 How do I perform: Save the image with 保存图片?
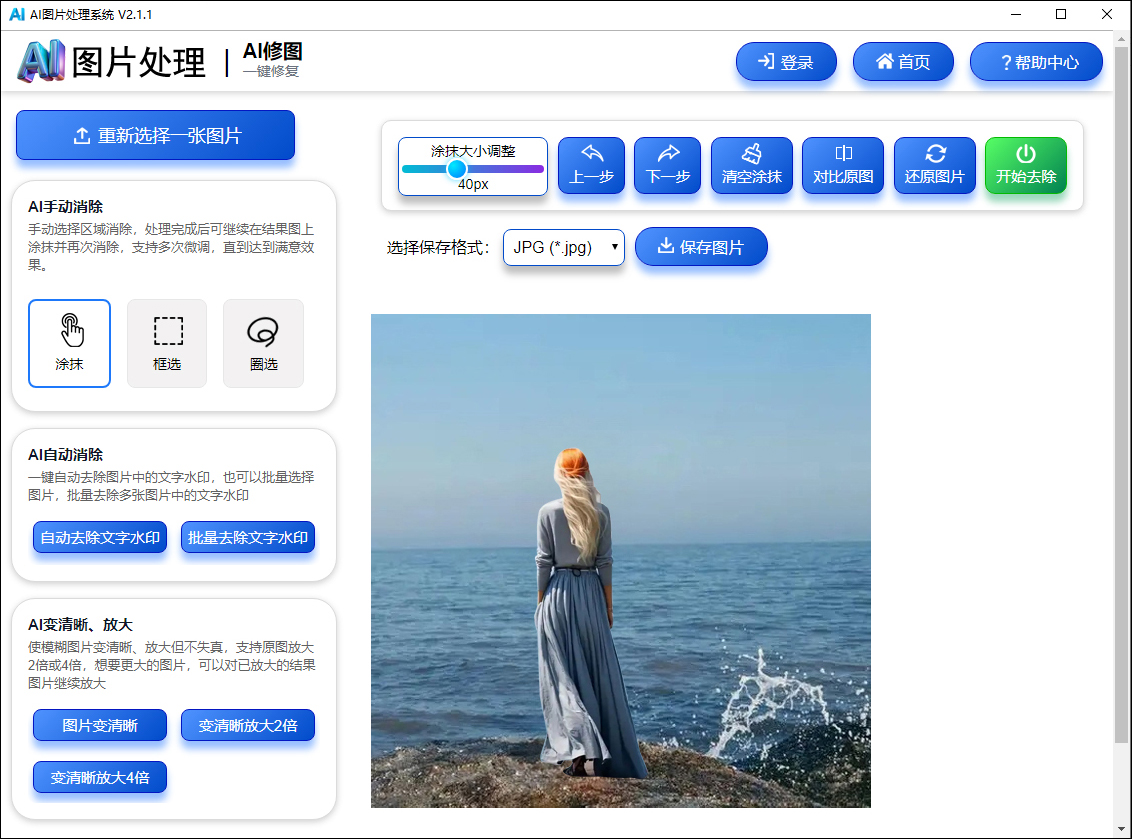701,247
